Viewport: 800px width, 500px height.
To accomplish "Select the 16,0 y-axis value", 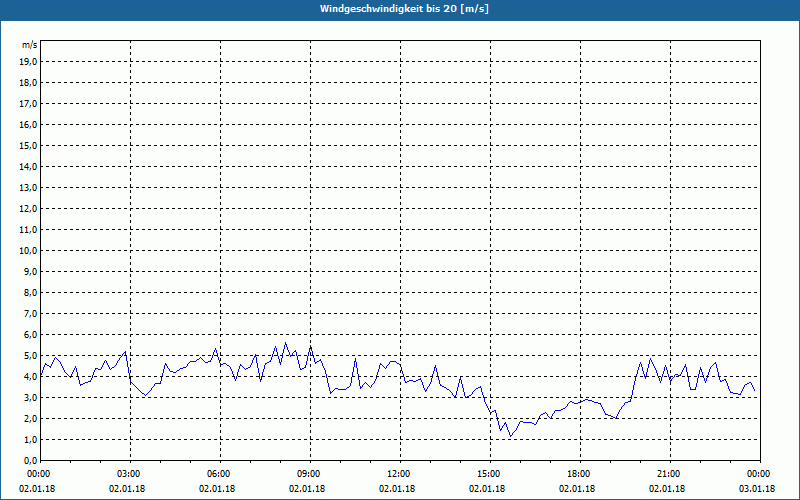I will (x=28, y=124).
